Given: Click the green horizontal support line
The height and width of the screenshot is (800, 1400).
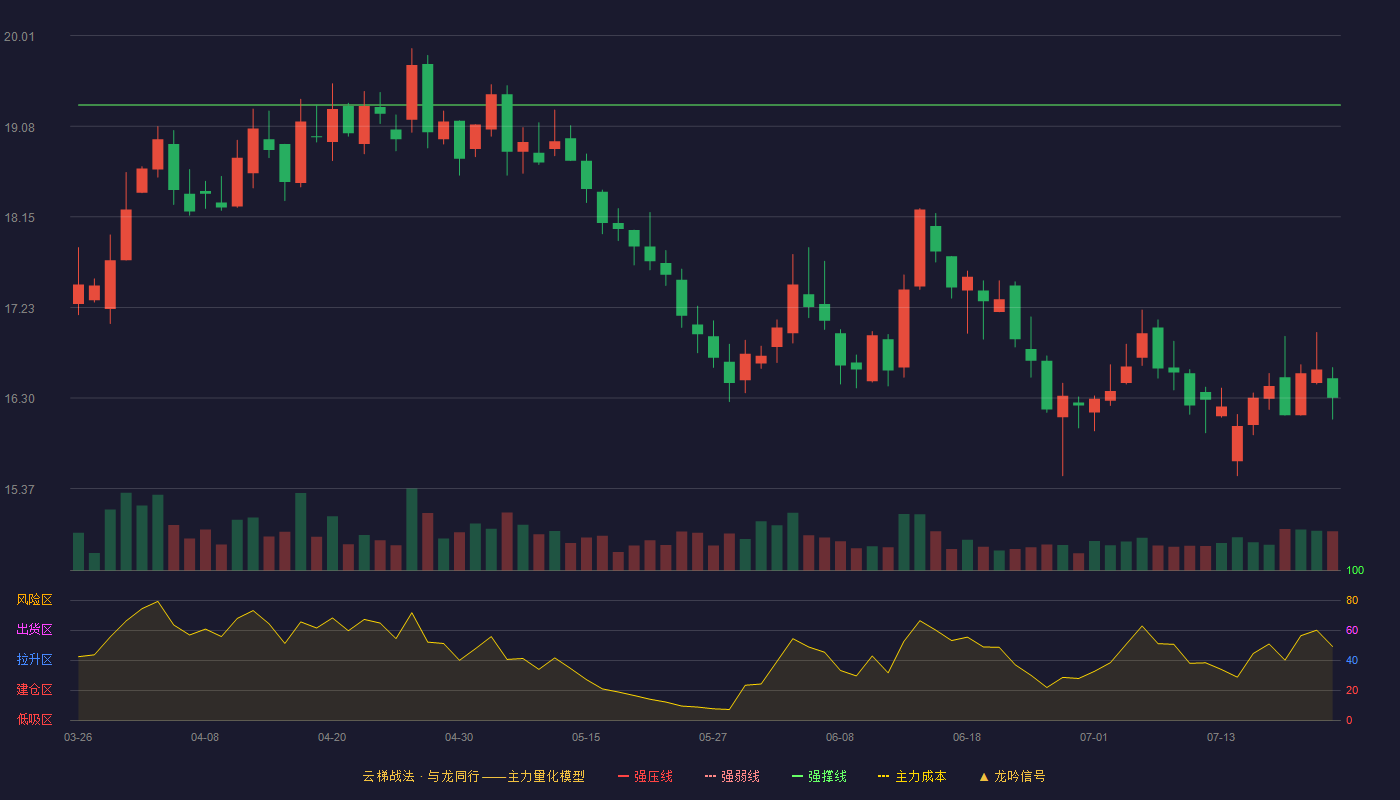Looking at the screenshot, I should coord(709,104).
